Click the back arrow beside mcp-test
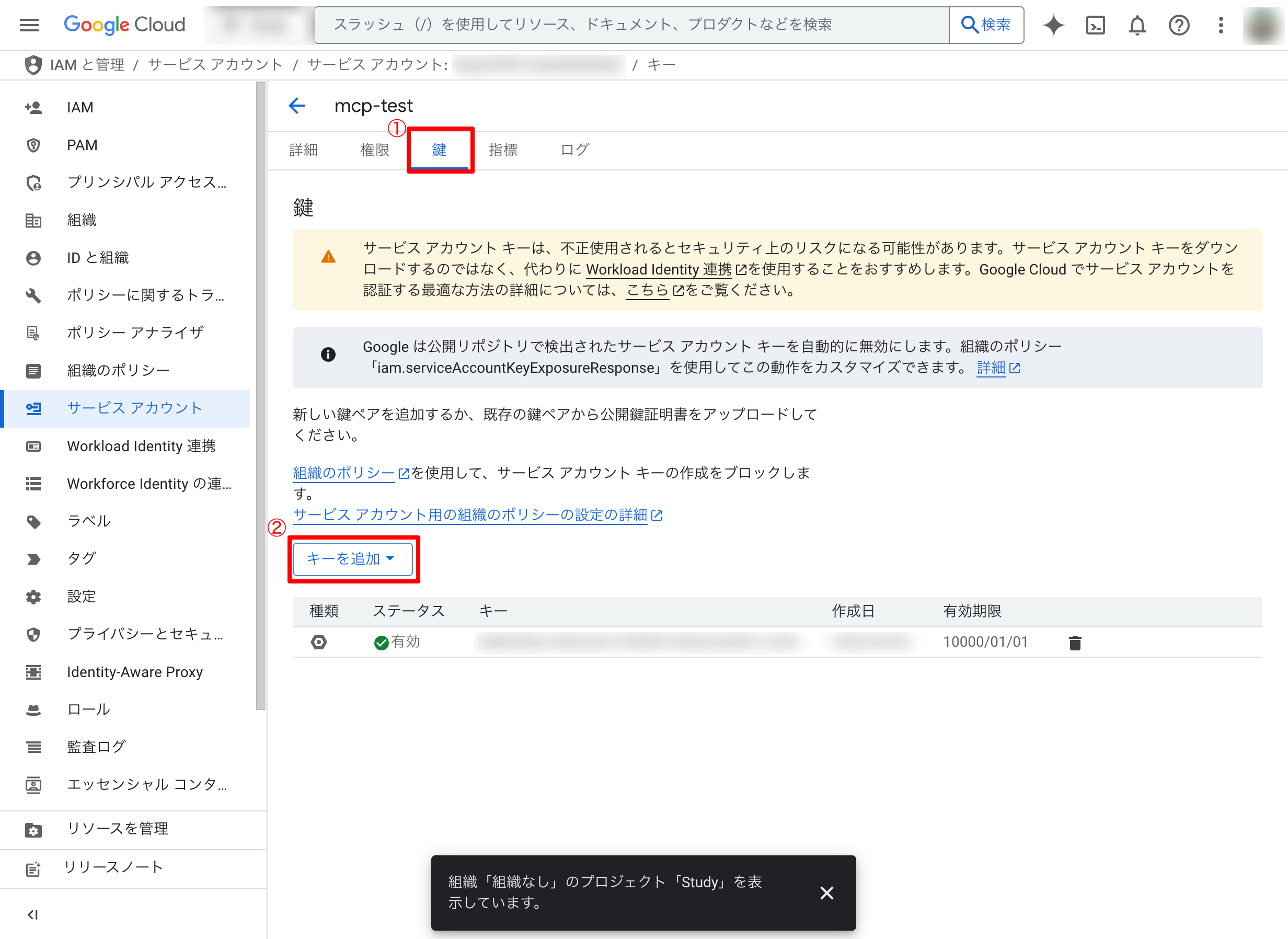The width and height of the screenshot is (1288, 939). pyautogui.click(x=297, y=106)
